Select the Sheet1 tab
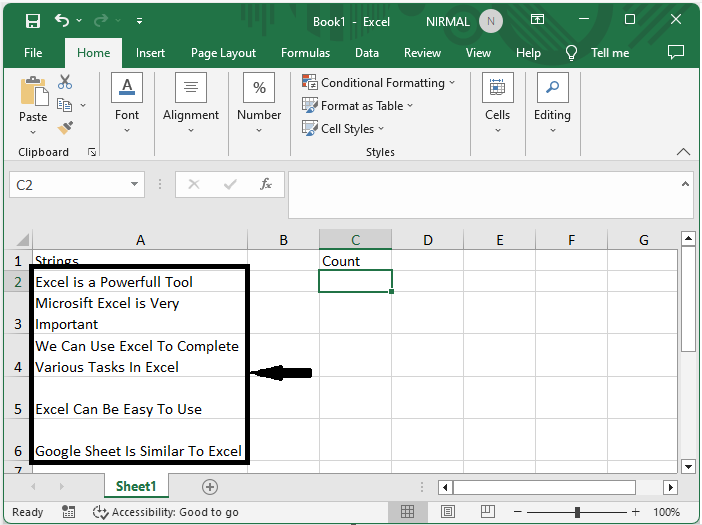The image size is (702, 525). click(136, 487)
